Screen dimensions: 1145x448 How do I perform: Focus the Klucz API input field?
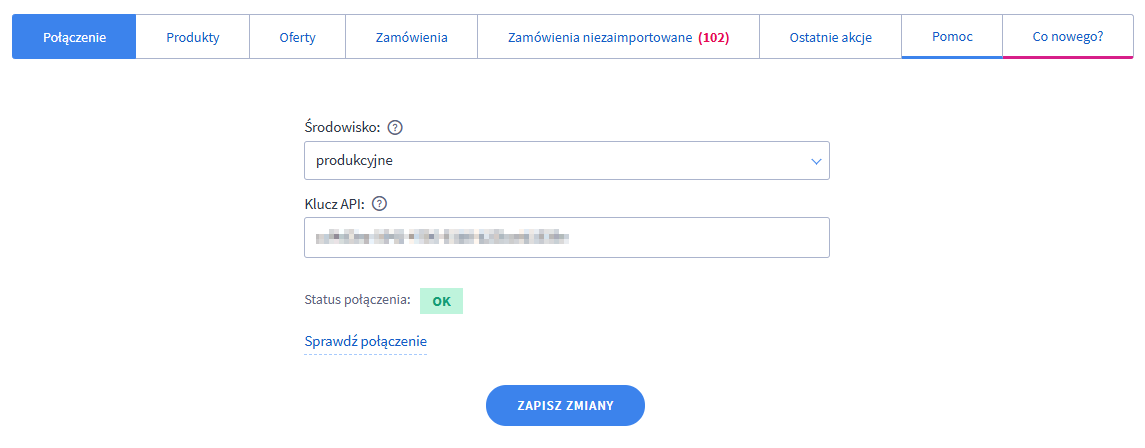coord(566,237)
